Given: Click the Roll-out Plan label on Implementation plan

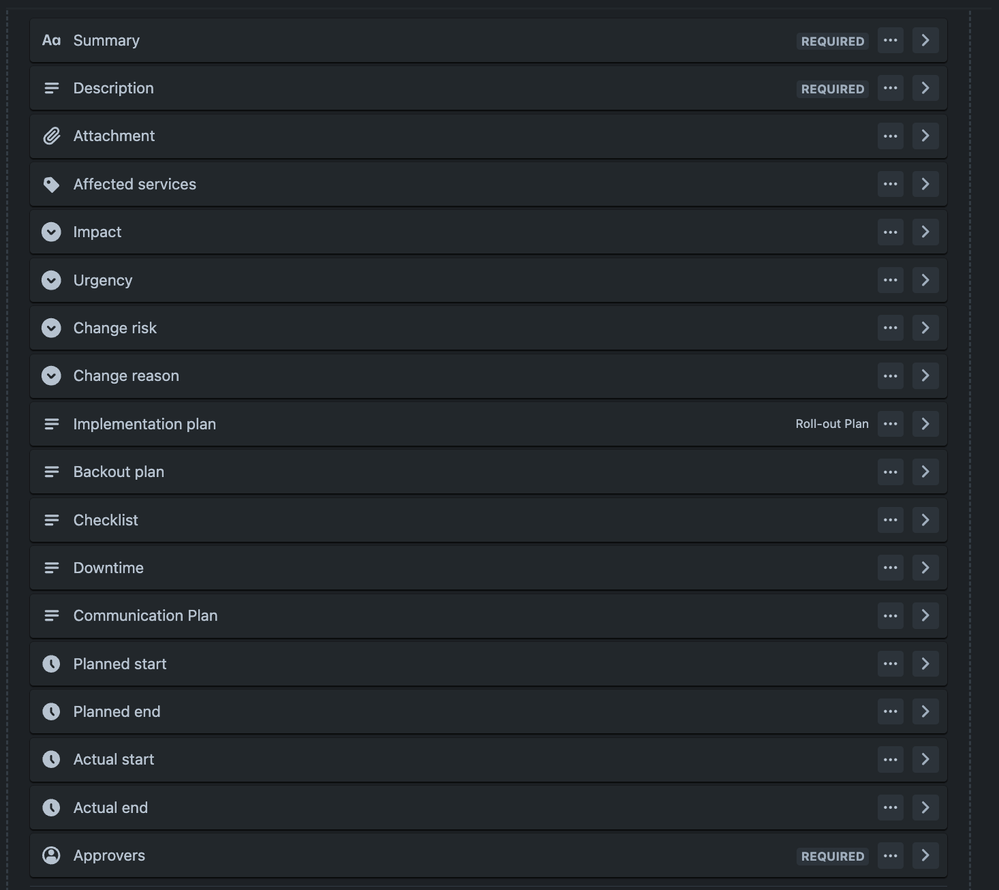Looking at the screenshot, I should click(832, 423).
